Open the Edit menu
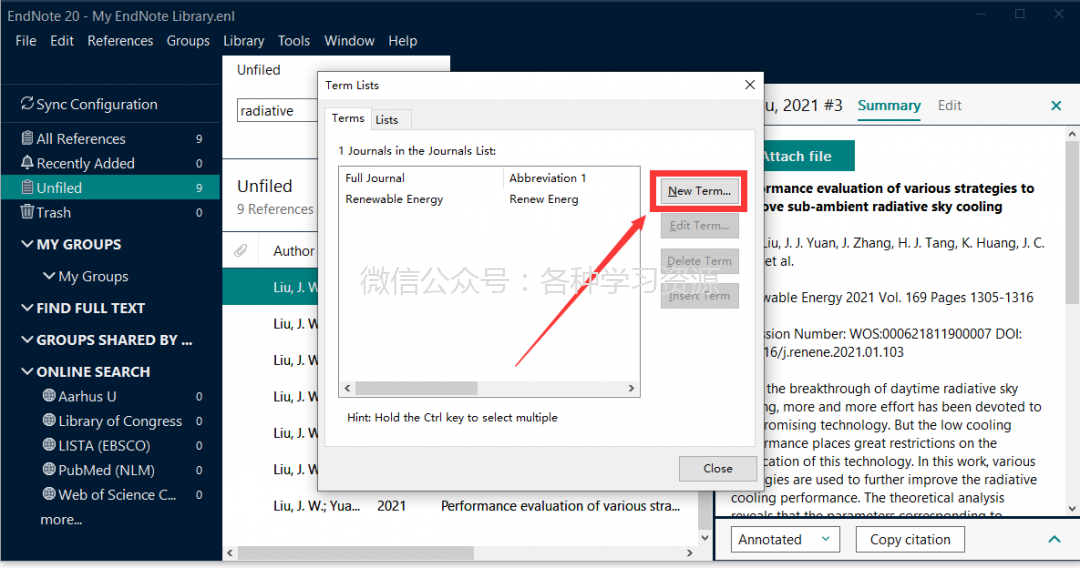Screen dimensions: 1080x568 [61, 41]
